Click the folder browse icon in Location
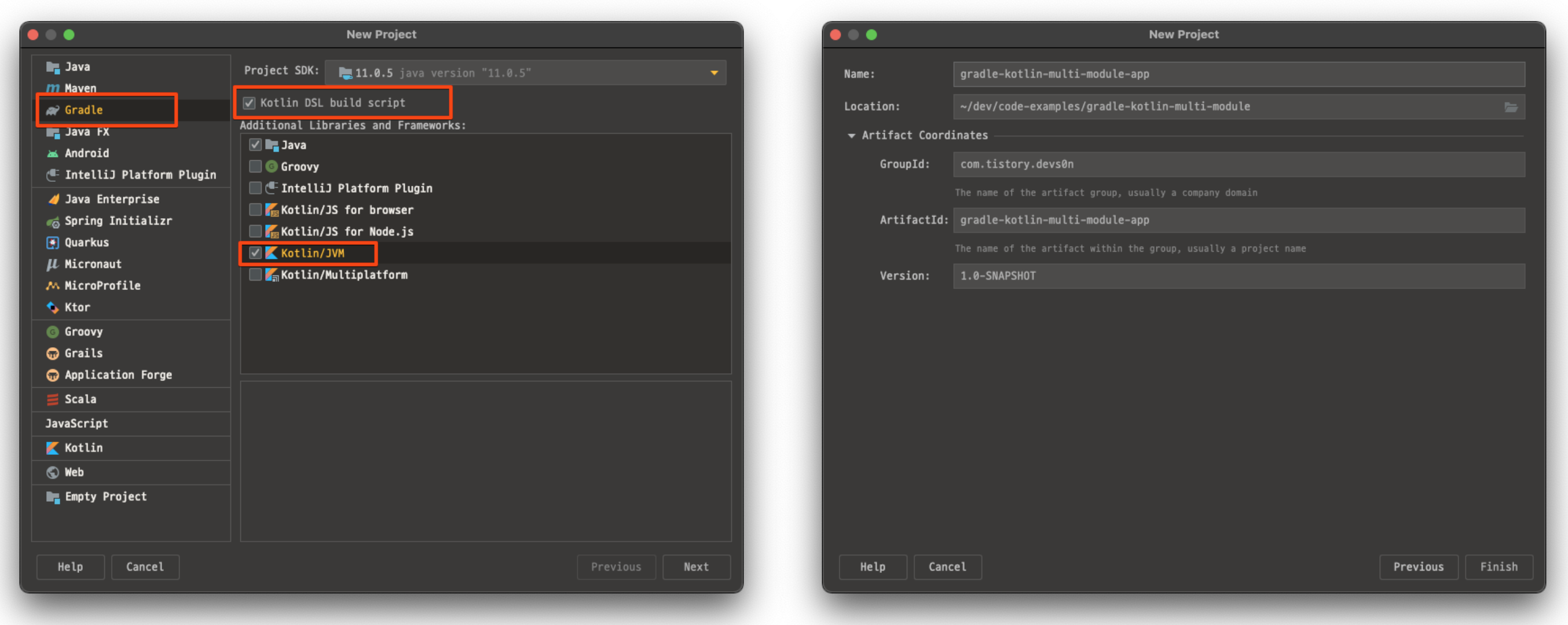1568x625 pixels. (1510, 107)
